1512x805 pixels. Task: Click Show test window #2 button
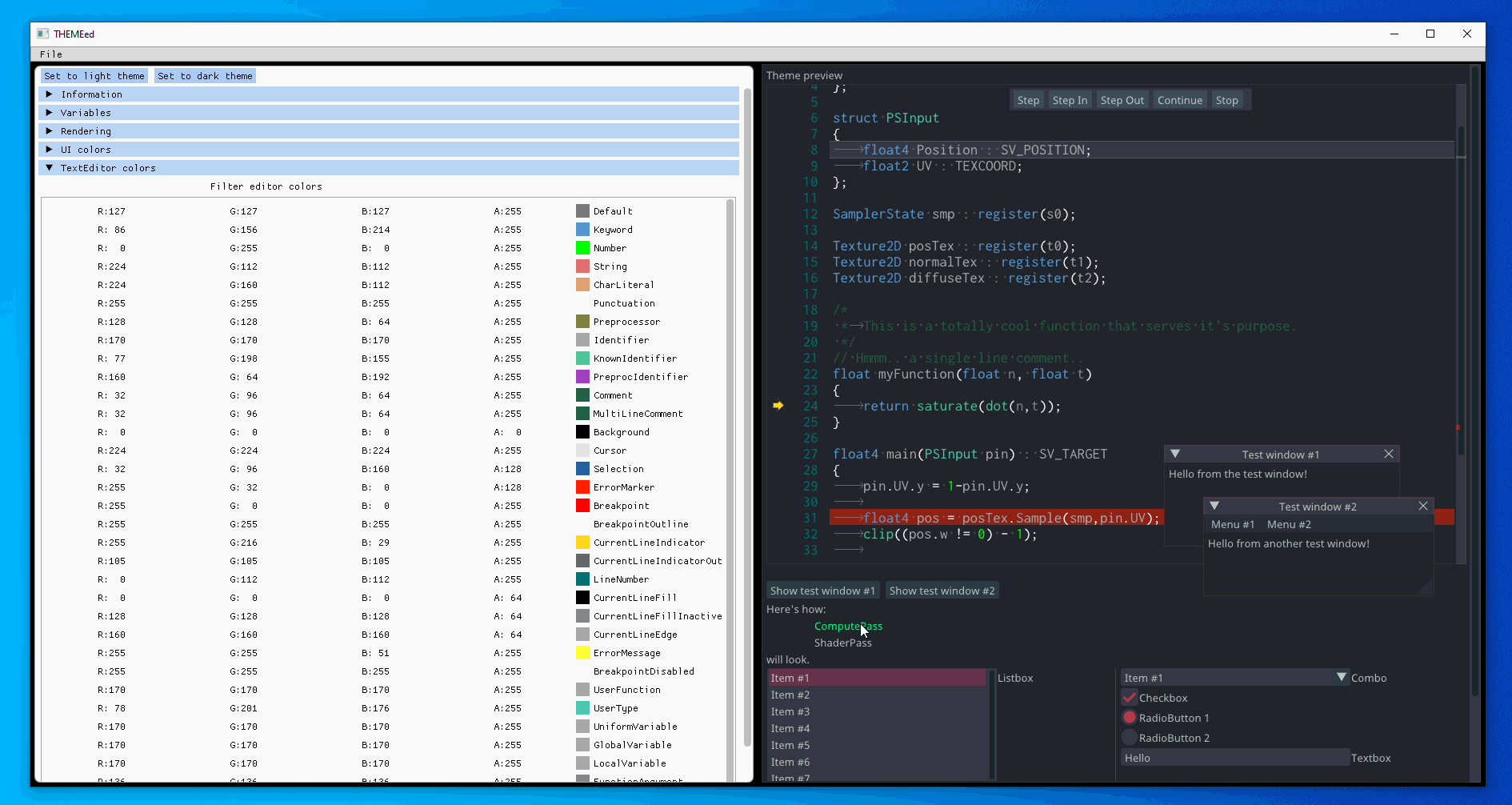click(x=942, y=591)
